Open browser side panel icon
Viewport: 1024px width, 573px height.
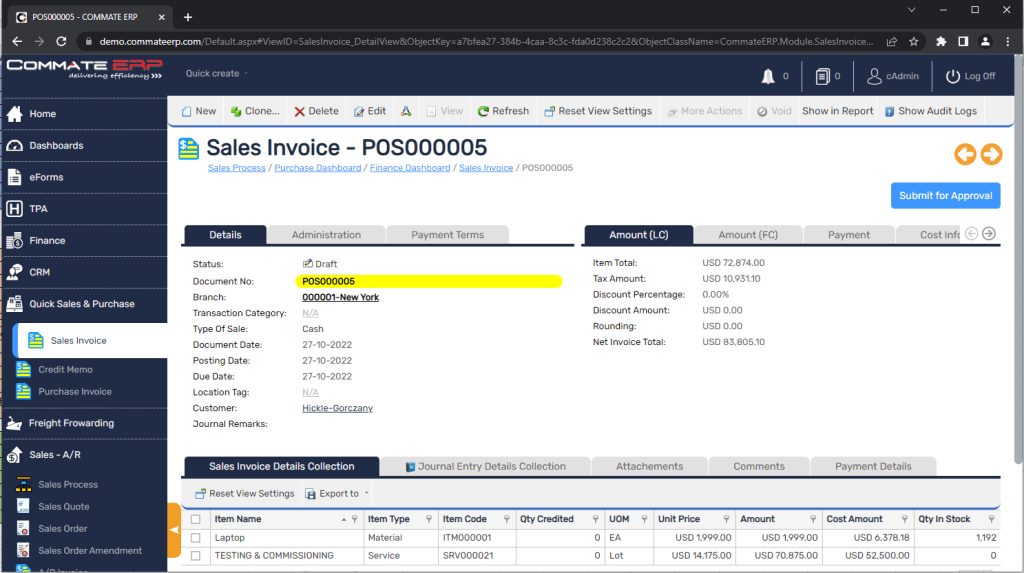pyautogui.click(x=963, y=41)
